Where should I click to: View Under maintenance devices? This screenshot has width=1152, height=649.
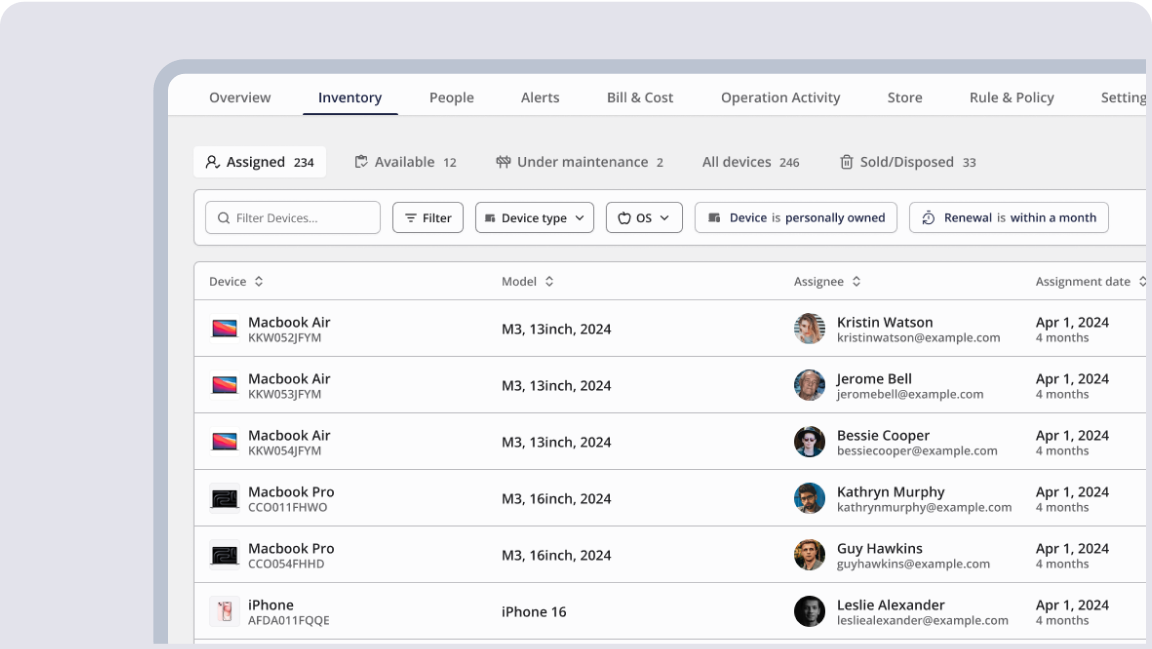tap(579, 162)
